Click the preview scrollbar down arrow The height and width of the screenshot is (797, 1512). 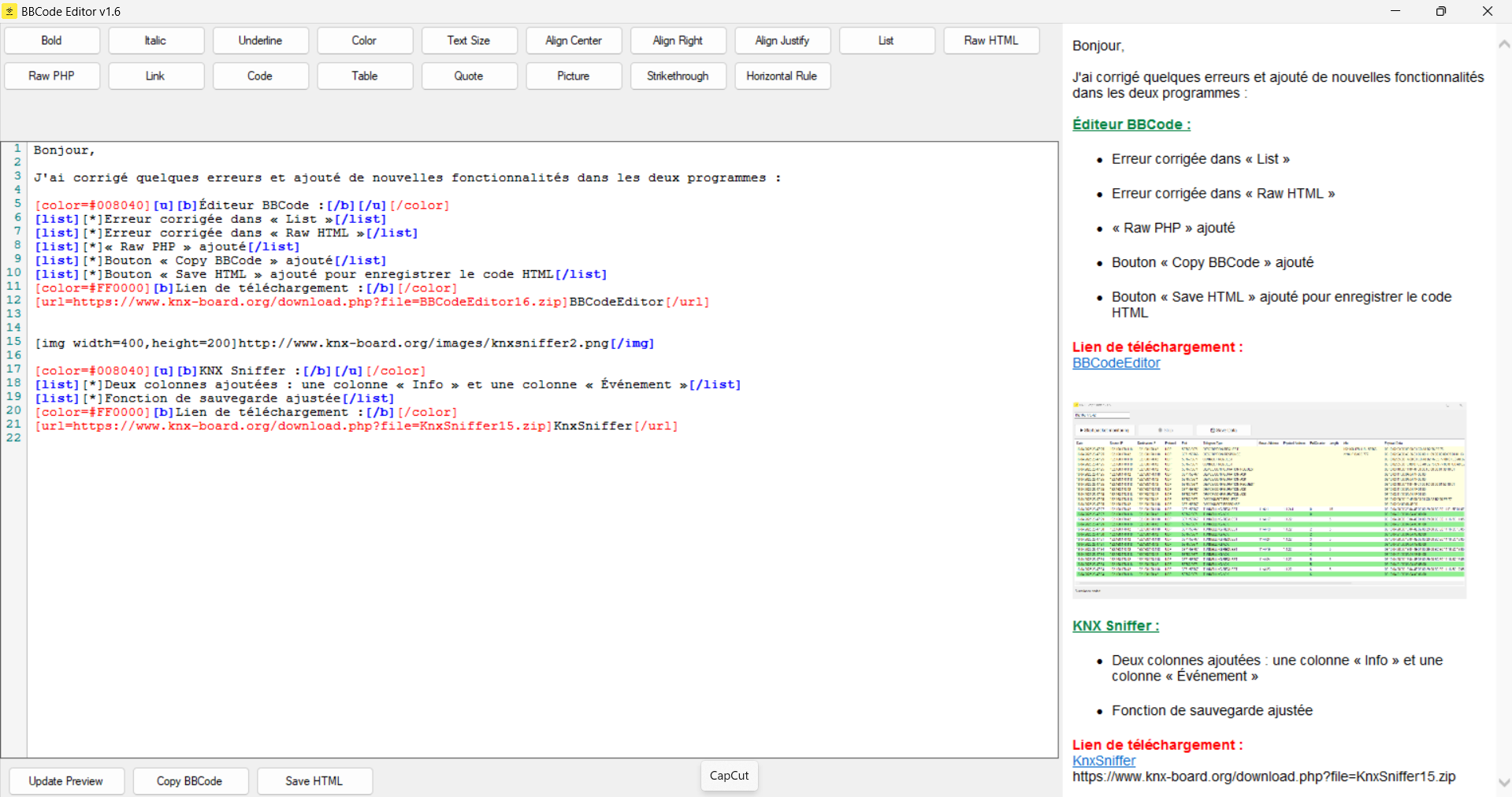pos(1503,783)
